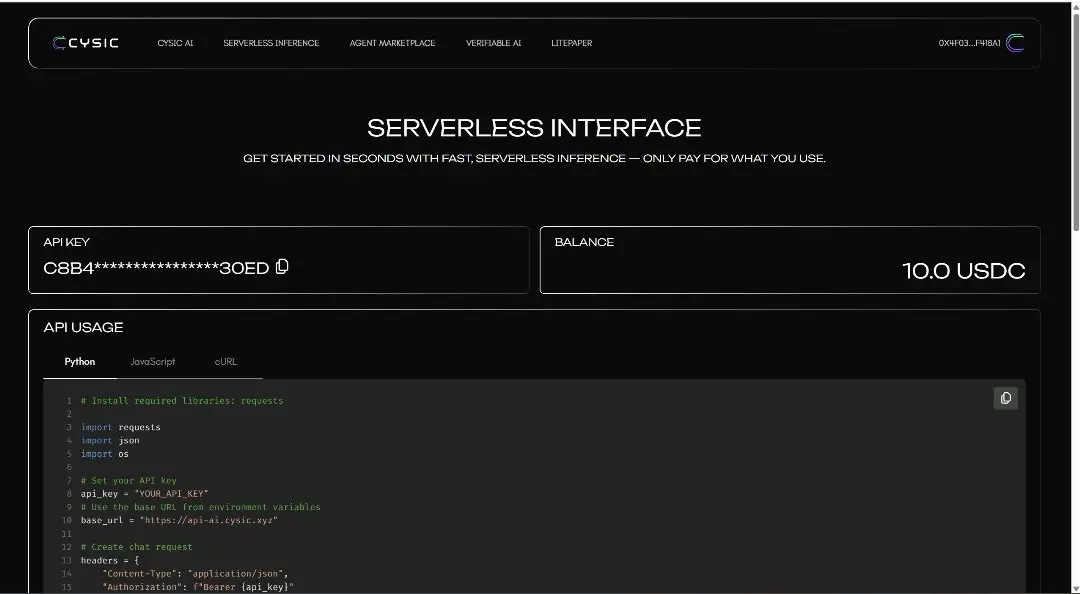Click the masked API key text
This screenshot has height=594, width=1080.
156,268
